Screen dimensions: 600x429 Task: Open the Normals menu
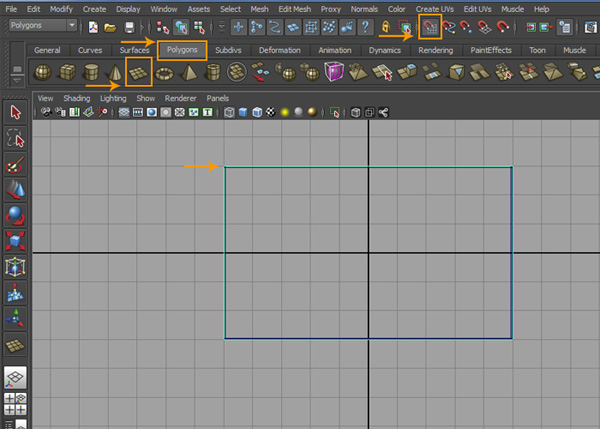click(x=364, y=9)
